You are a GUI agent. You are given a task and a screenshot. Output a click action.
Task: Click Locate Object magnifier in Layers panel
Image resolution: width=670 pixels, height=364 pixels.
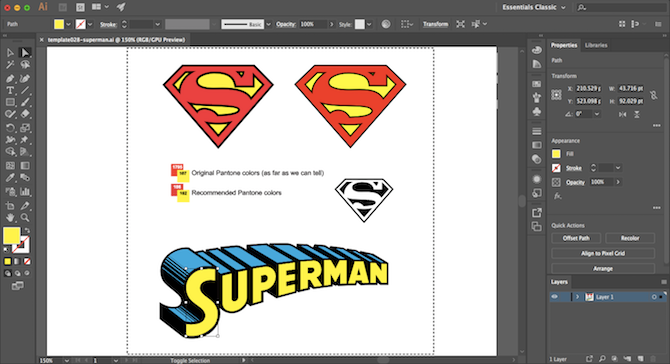[x=602, y=359]
